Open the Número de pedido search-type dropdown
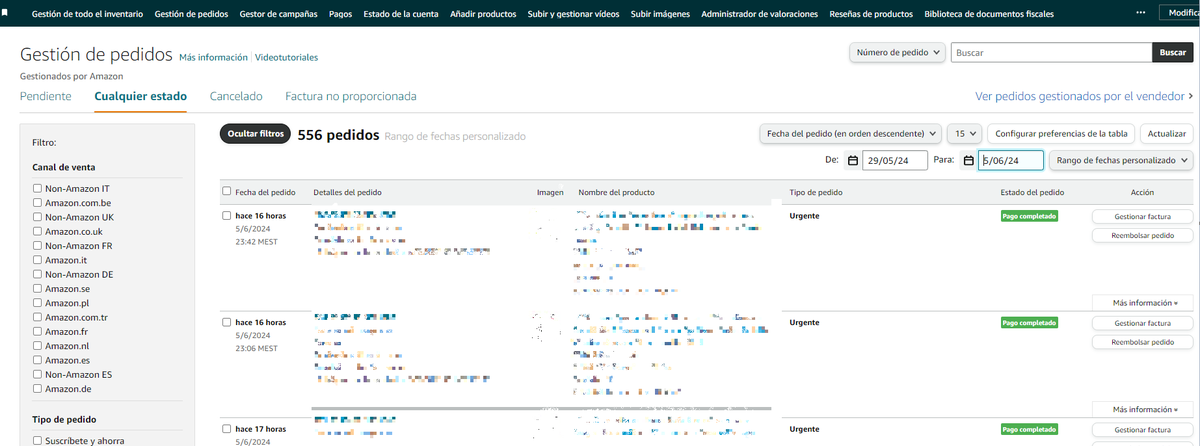Viewport: 1200px width, 446px height. 897,53
